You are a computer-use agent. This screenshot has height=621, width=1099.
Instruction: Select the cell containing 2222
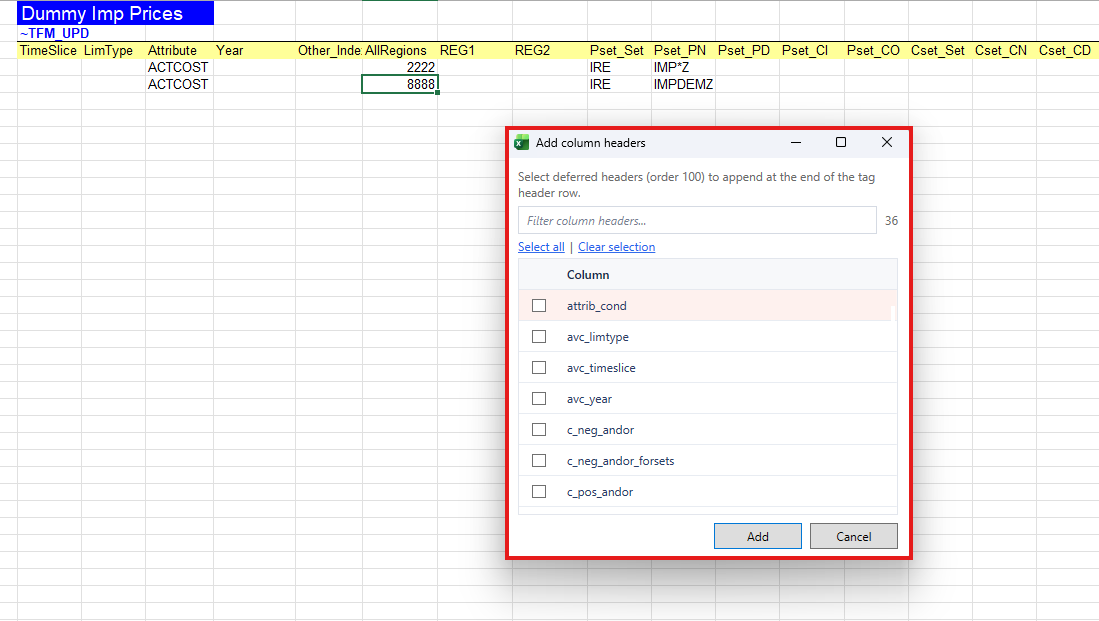[x=400, y=67]
